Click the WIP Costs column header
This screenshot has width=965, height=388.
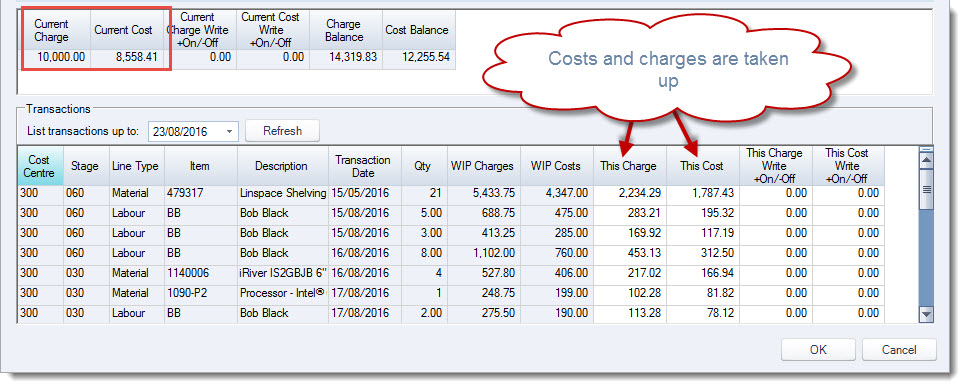point(557,166)
